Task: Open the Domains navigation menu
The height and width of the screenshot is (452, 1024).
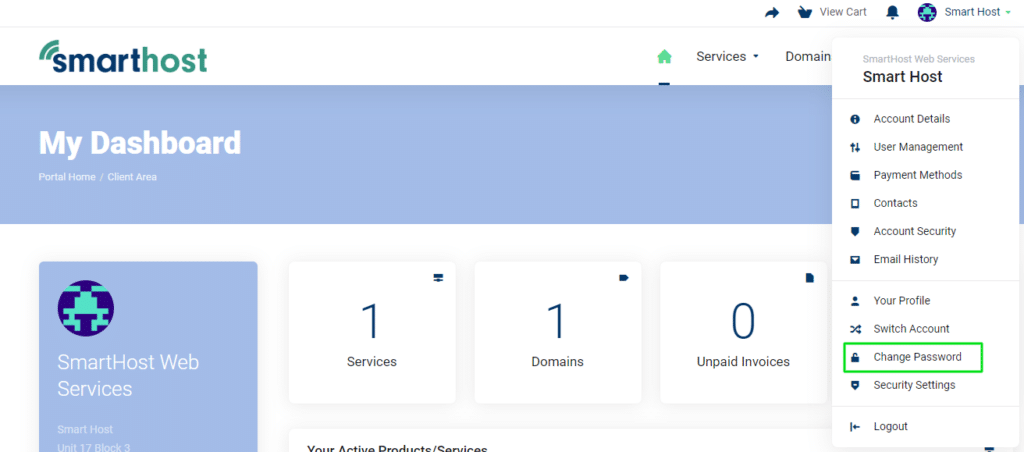Action: pos(807,57)
